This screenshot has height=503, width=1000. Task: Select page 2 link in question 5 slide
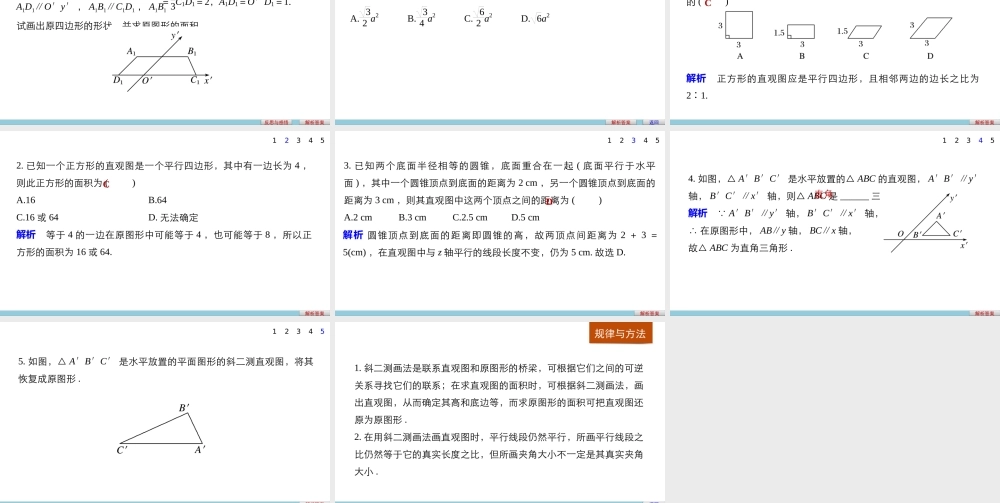[286, 331]
